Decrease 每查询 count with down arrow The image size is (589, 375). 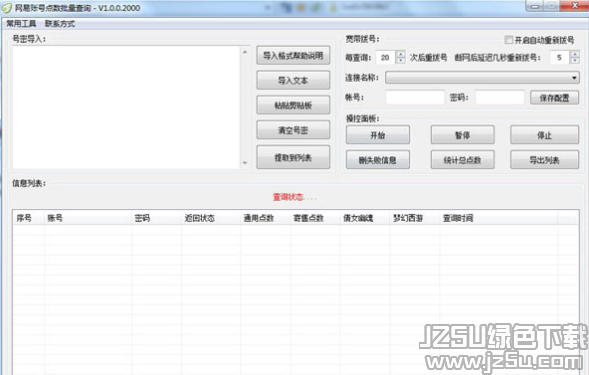401,60
